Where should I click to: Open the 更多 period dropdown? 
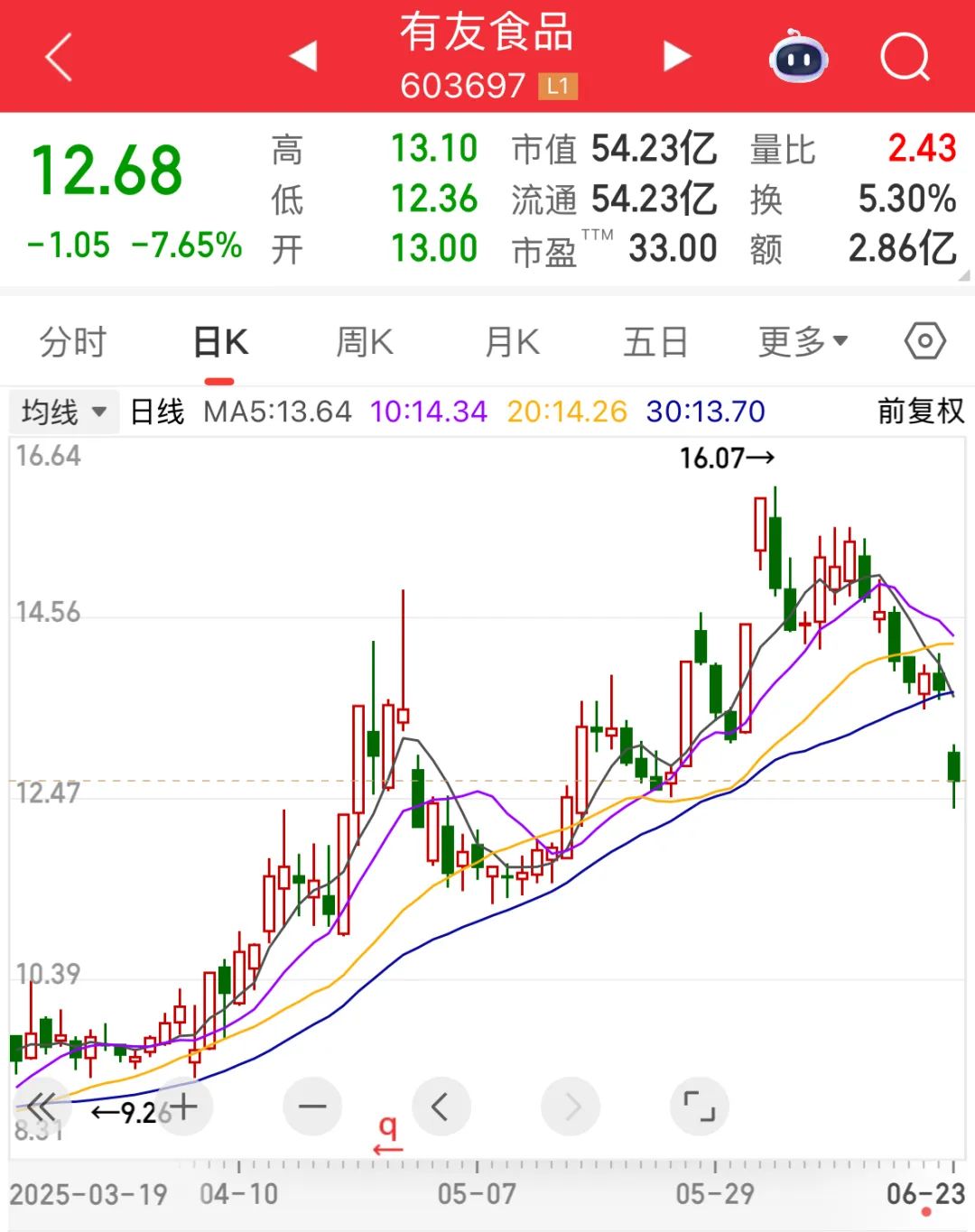[803, 342]
